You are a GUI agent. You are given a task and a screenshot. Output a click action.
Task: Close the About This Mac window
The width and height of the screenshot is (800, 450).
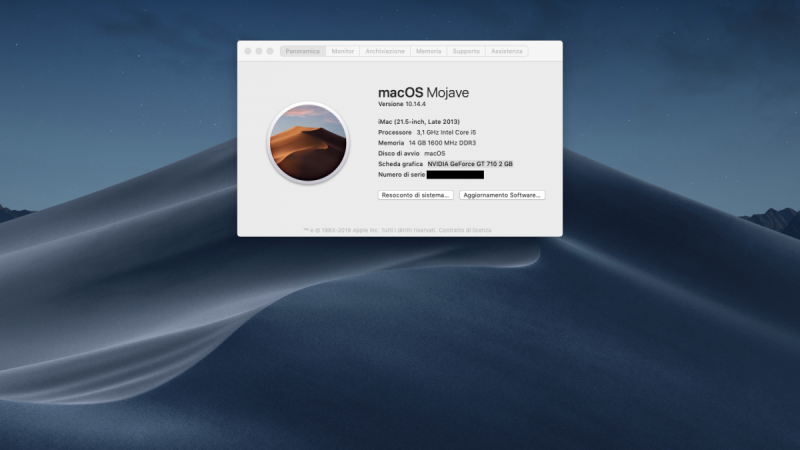[247, 51]
